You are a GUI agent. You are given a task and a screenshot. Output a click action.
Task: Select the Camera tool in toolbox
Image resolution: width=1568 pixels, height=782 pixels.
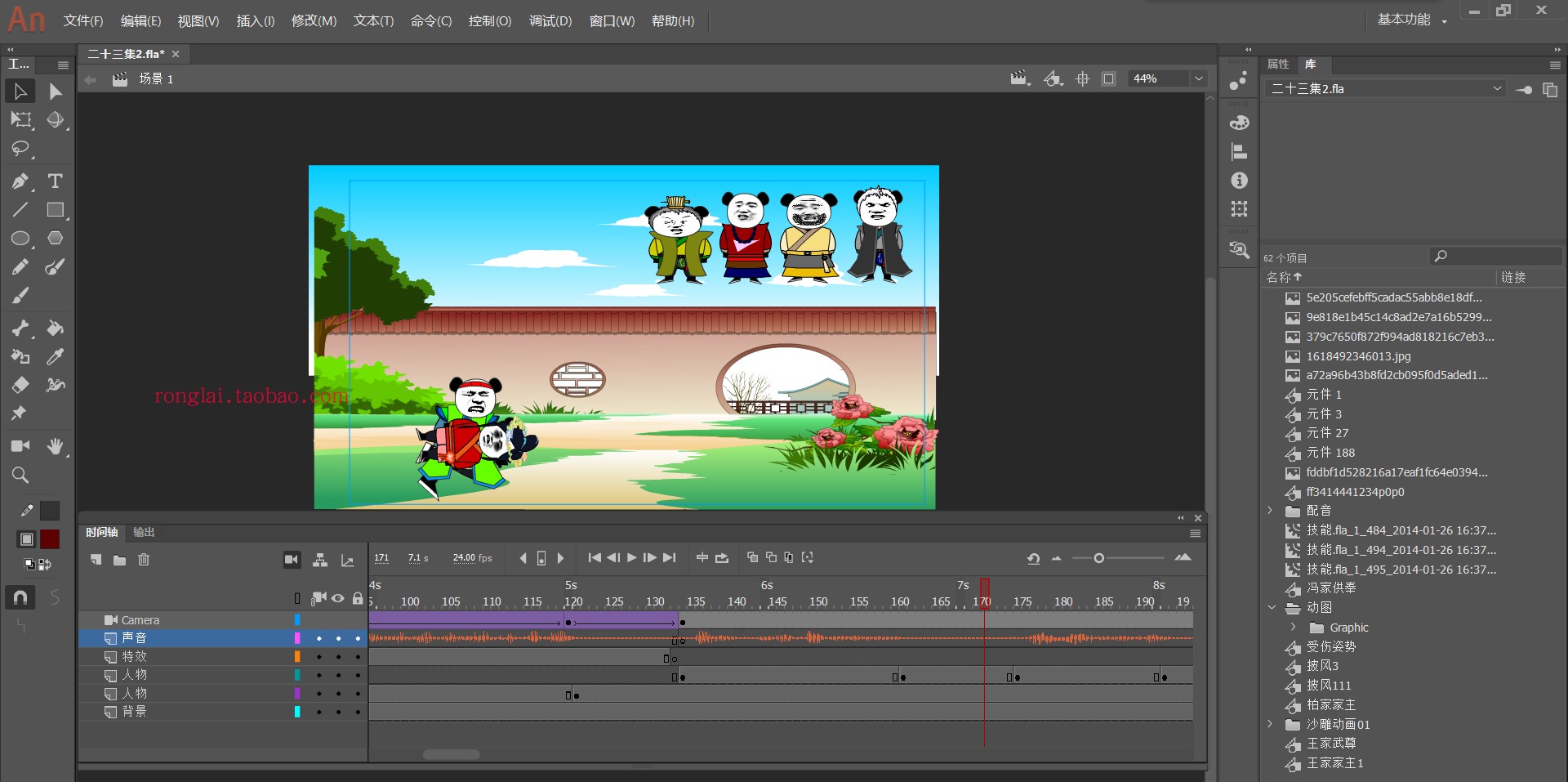pyautogui.click(x=20, y=446)
